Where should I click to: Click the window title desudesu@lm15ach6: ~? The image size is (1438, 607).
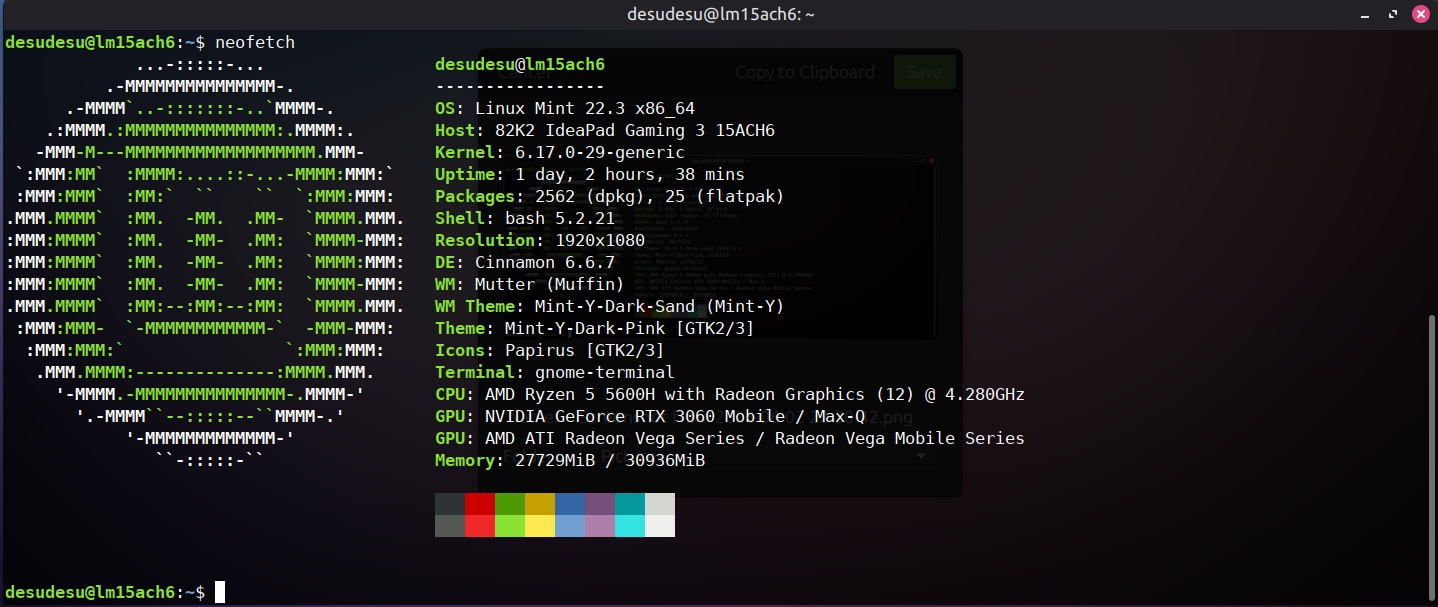pyautogui.click(x=720, y=14)
